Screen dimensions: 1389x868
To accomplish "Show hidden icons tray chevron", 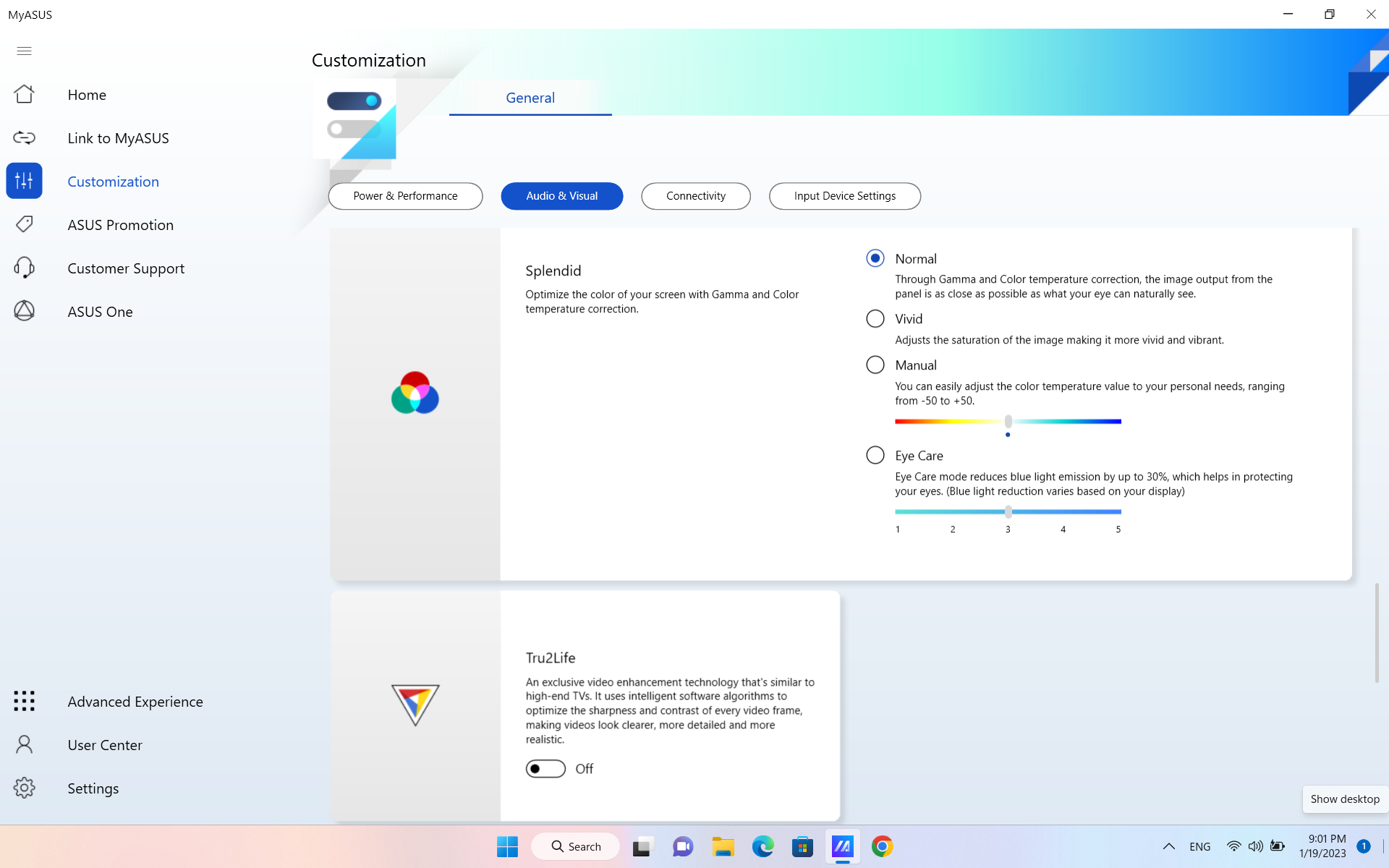I will 1168,846.
